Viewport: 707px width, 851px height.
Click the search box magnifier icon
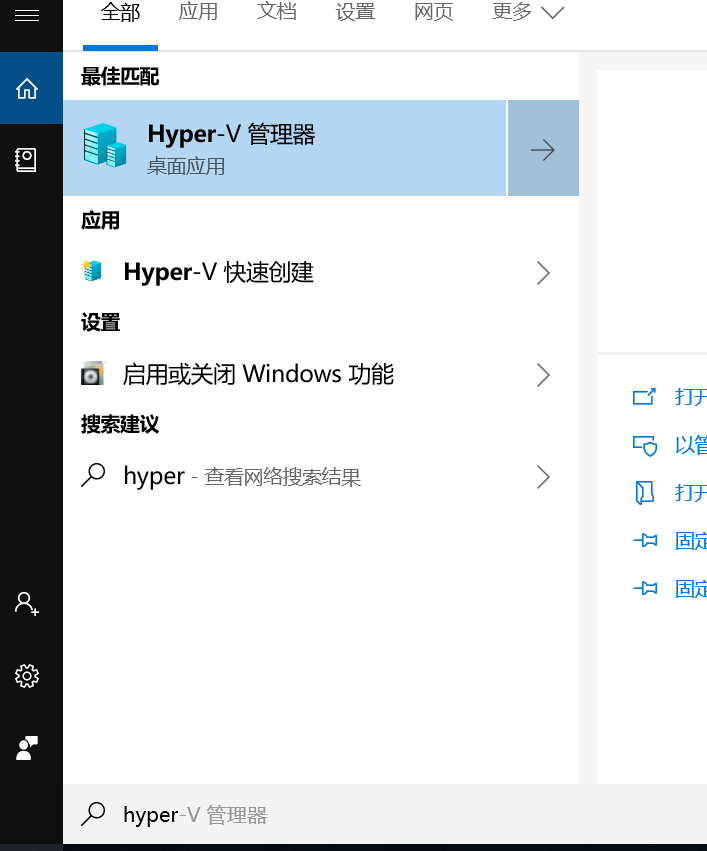pyautogui.click(x=93, y=814)
